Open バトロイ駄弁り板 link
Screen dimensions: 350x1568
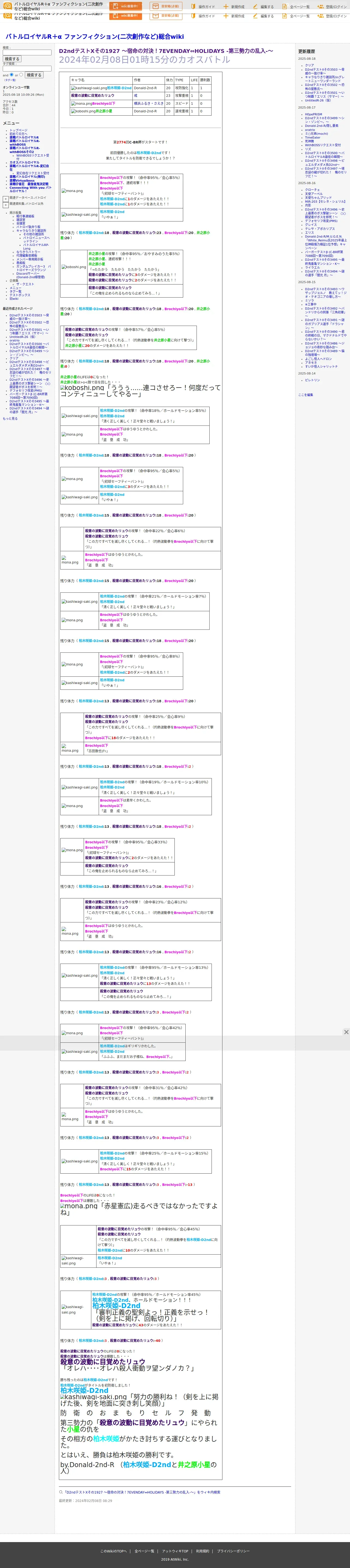(29, 227)
